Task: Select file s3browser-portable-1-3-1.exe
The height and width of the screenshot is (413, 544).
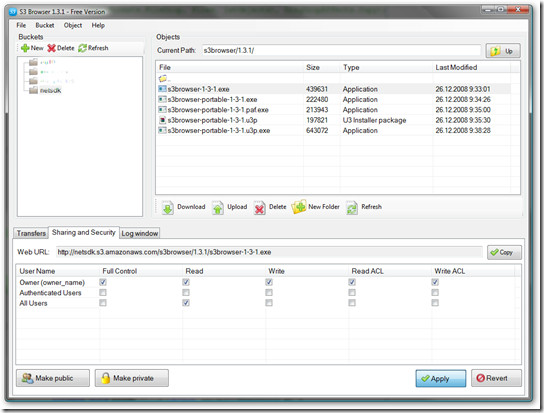Action: tap(212, 100)
